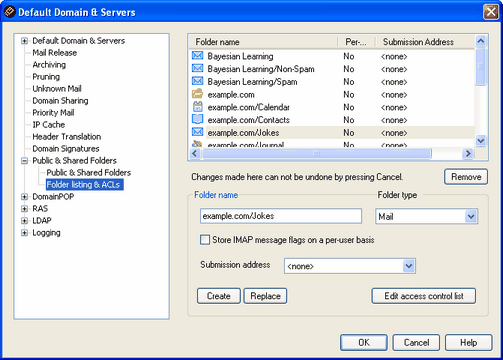Image resolution: width=503 pixels, height=360 pixels.
Task: Close the Default Domain & Servers dialog
Action: (x=491, y=12)
